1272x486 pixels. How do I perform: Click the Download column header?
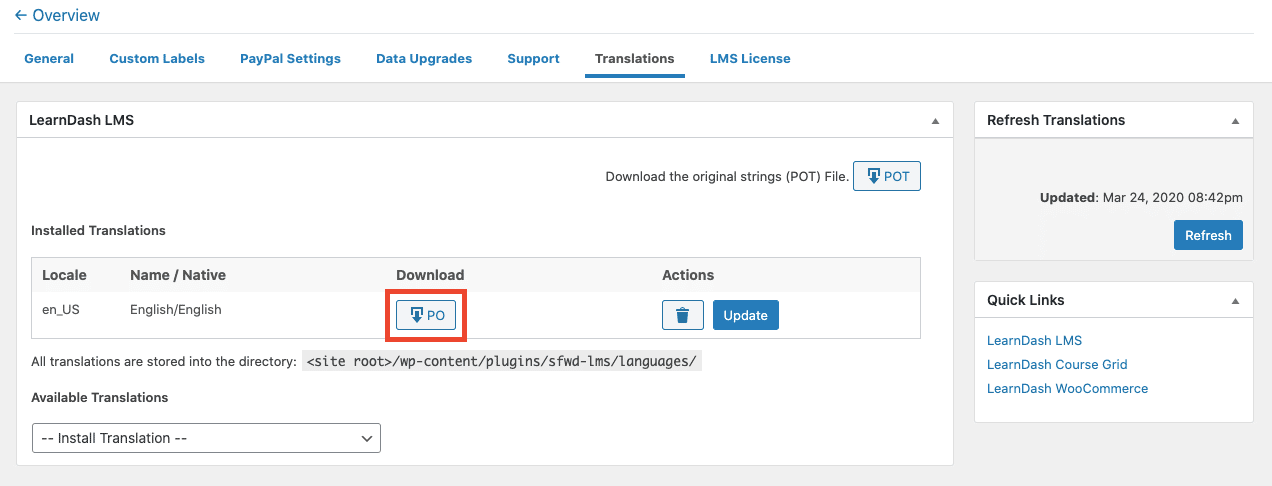click(430, 275)
